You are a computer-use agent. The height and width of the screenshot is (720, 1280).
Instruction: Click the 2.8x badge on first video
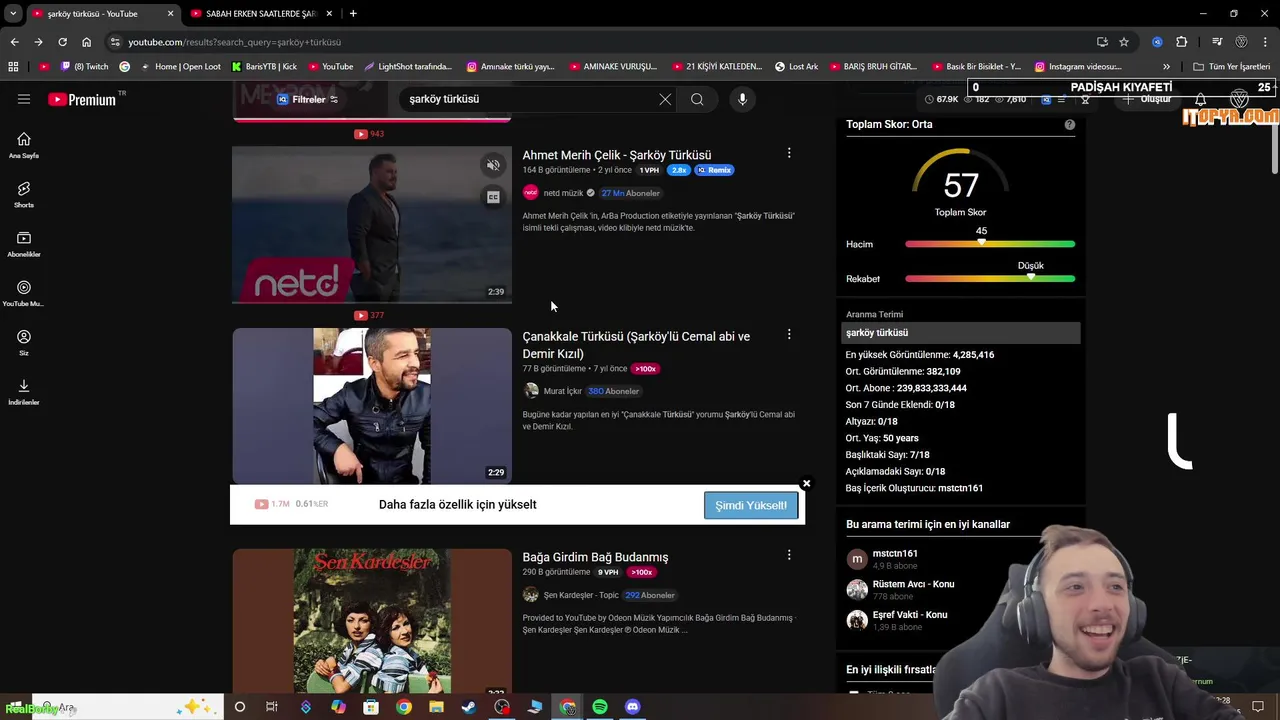point(679,170)
